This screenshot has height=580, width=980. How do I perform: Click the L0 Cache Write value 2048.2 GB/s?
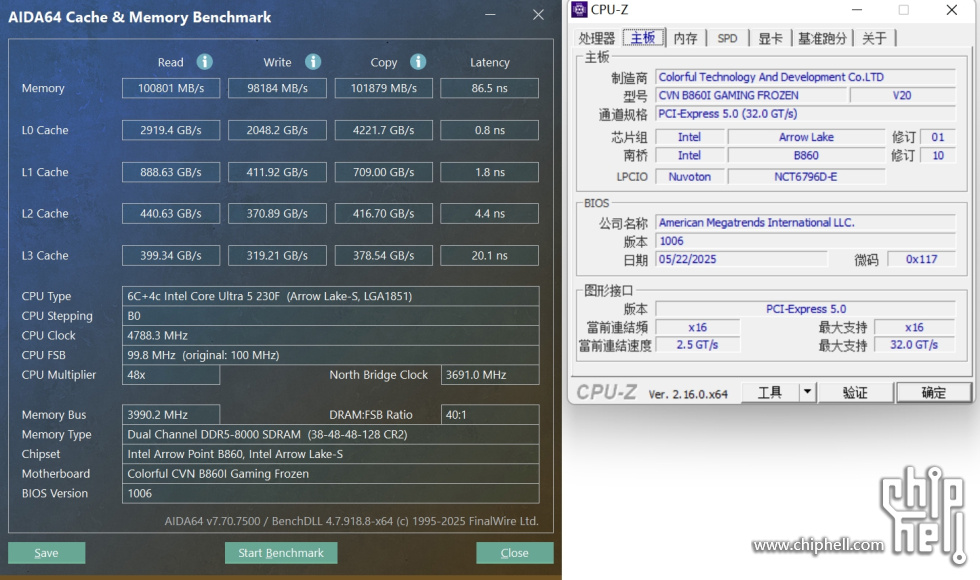277,130
